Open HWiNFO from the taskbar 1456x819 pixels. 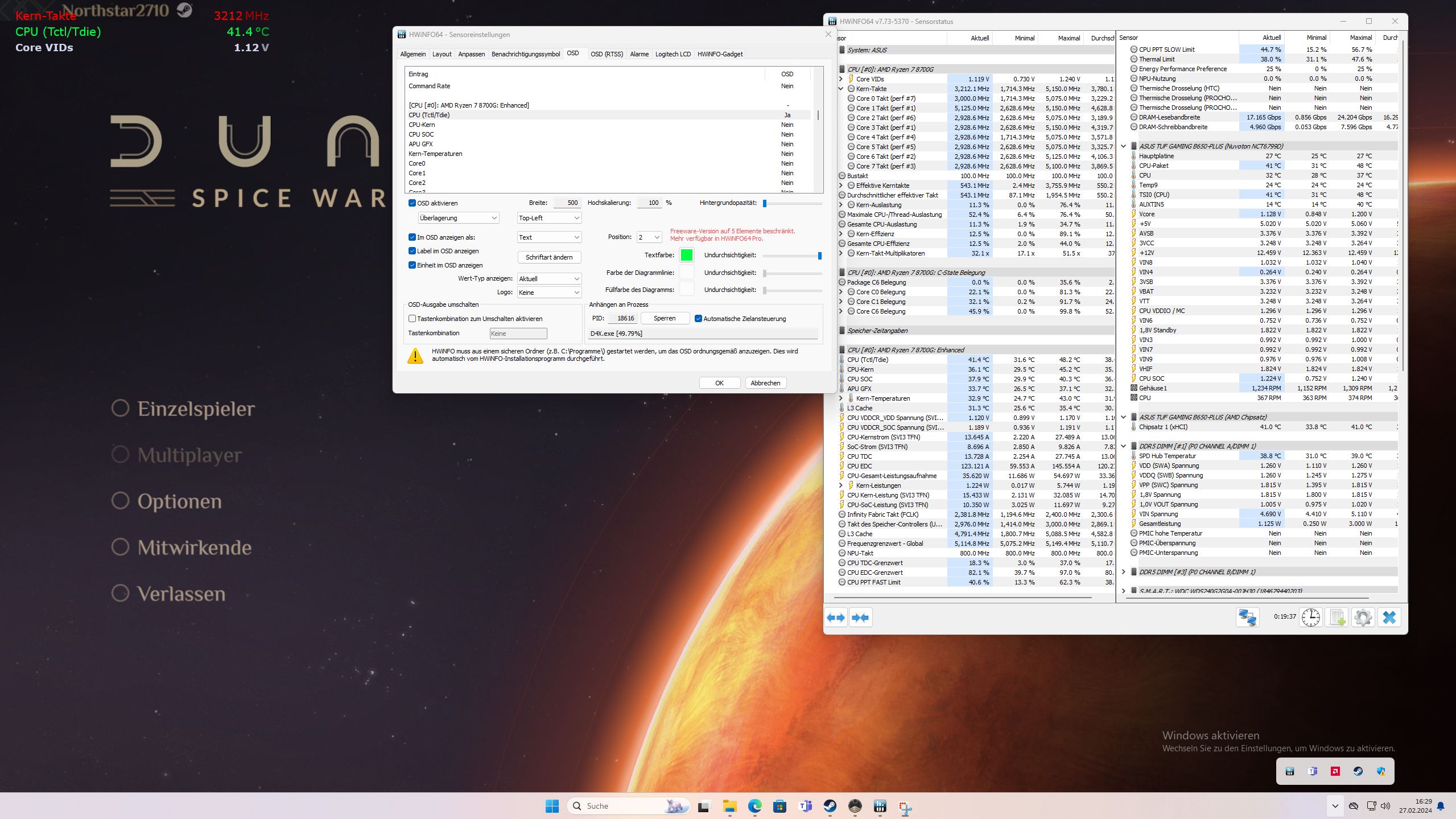[880, 806]
